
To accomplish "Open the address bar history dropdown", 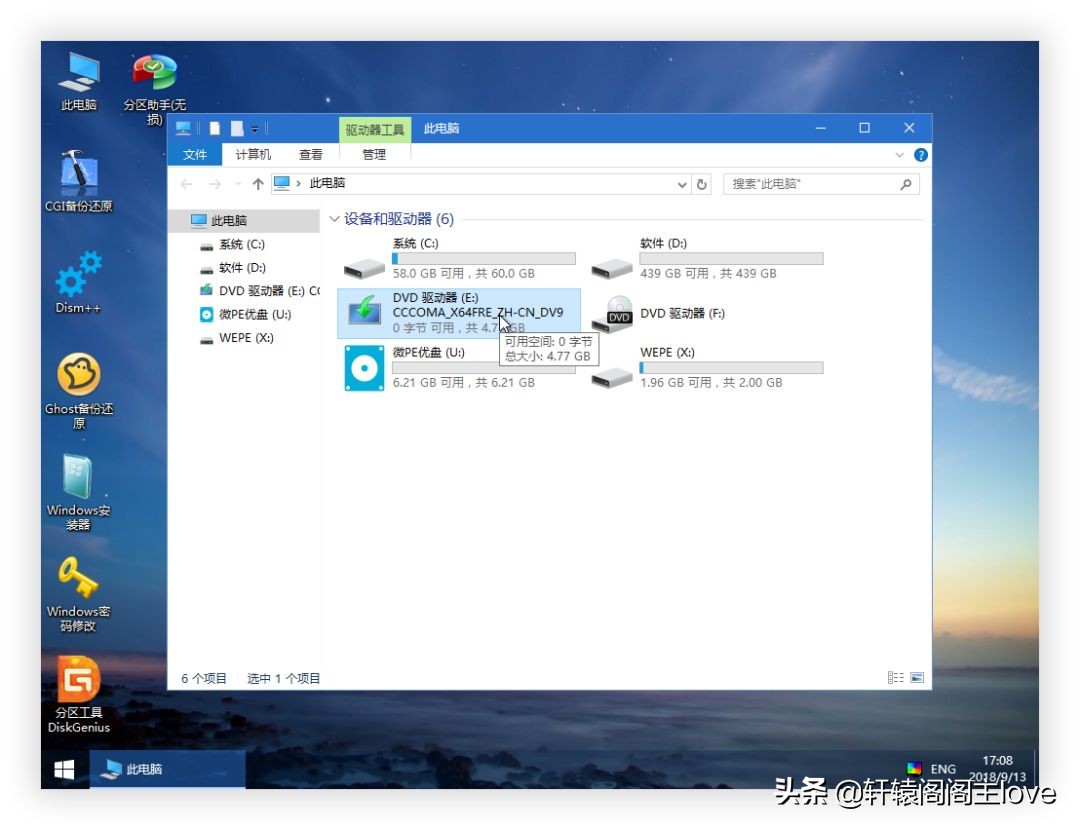I will click(x=682, y=184).
